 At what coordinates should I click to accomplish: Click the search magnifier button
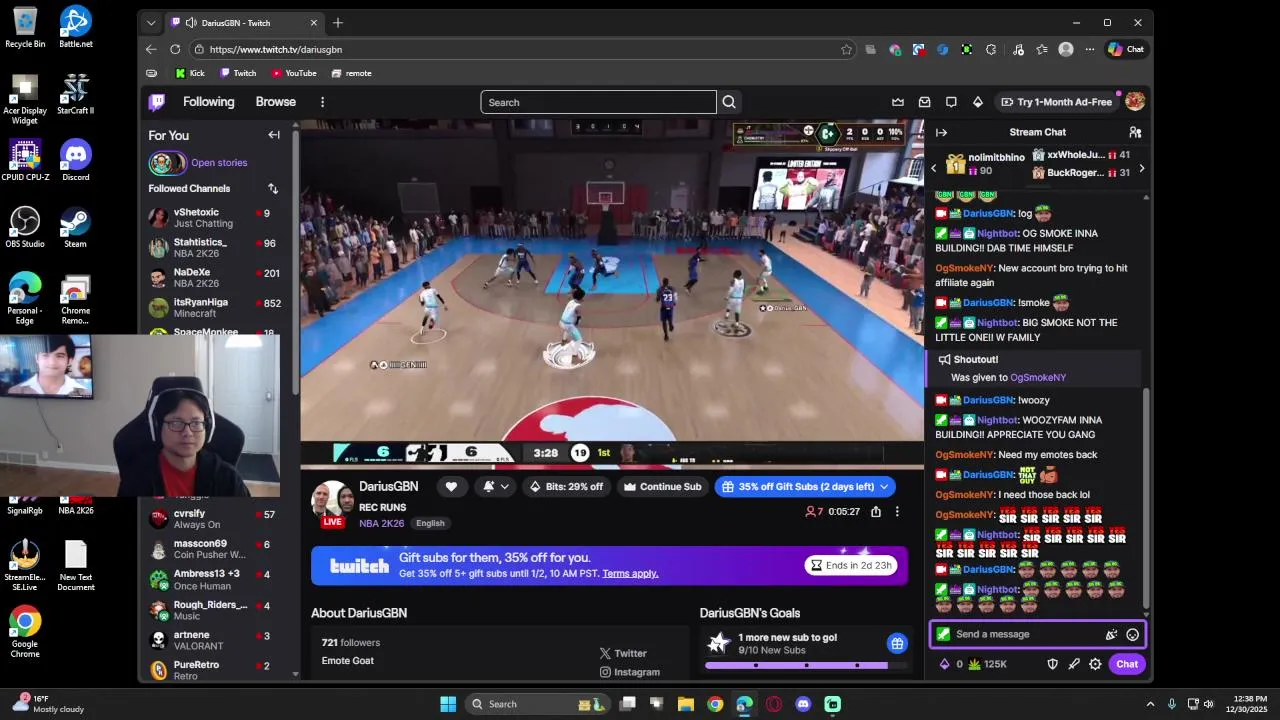coord(729,102)
